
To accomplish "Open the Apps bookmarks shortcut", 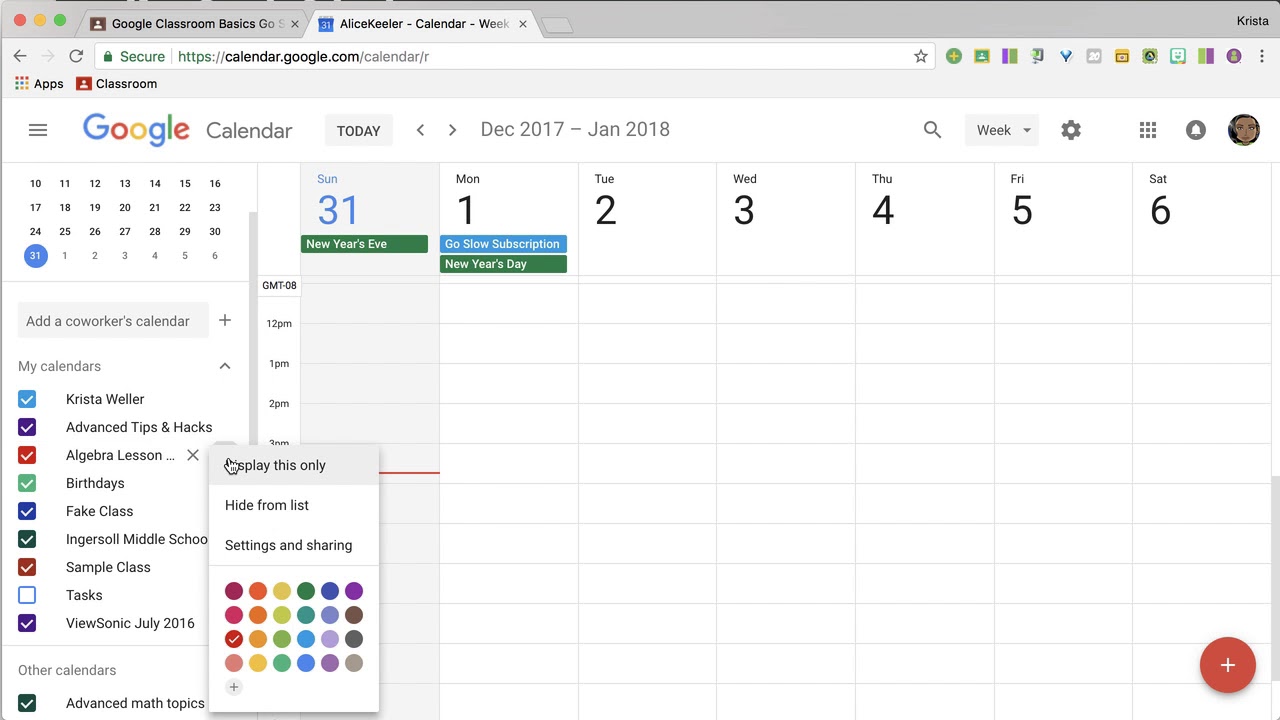I will pyautogui.click(x=39, y=84).
